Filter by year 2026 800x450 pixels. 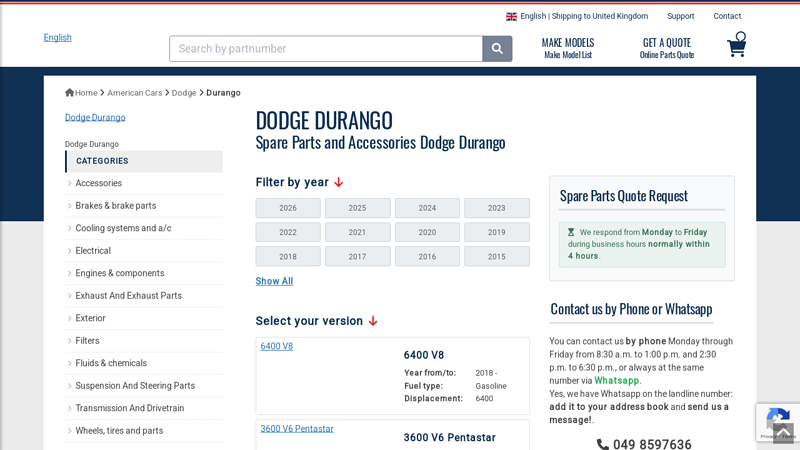click(288, 208)
